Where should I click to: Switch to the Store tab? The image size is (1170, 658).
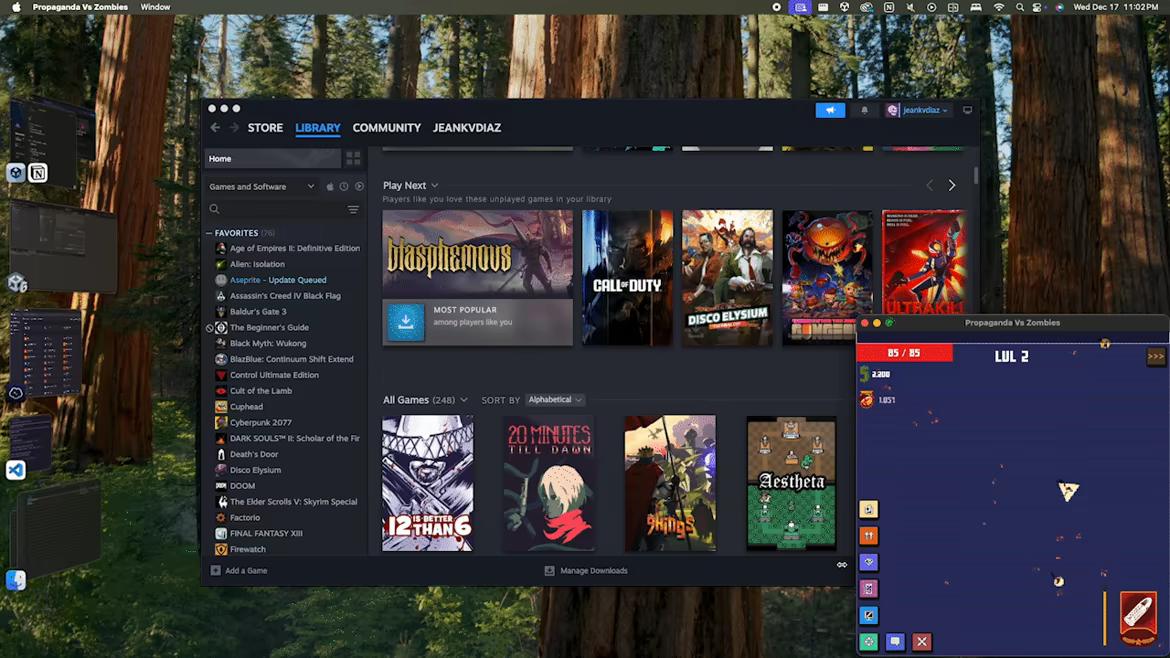pyautogui.click(x=265, y=128)
